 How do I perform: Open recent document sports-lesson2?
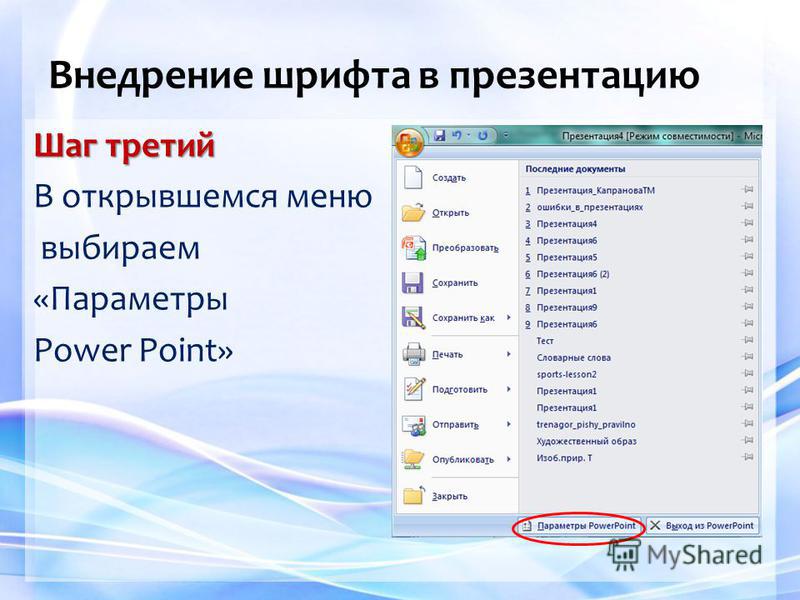566,374
